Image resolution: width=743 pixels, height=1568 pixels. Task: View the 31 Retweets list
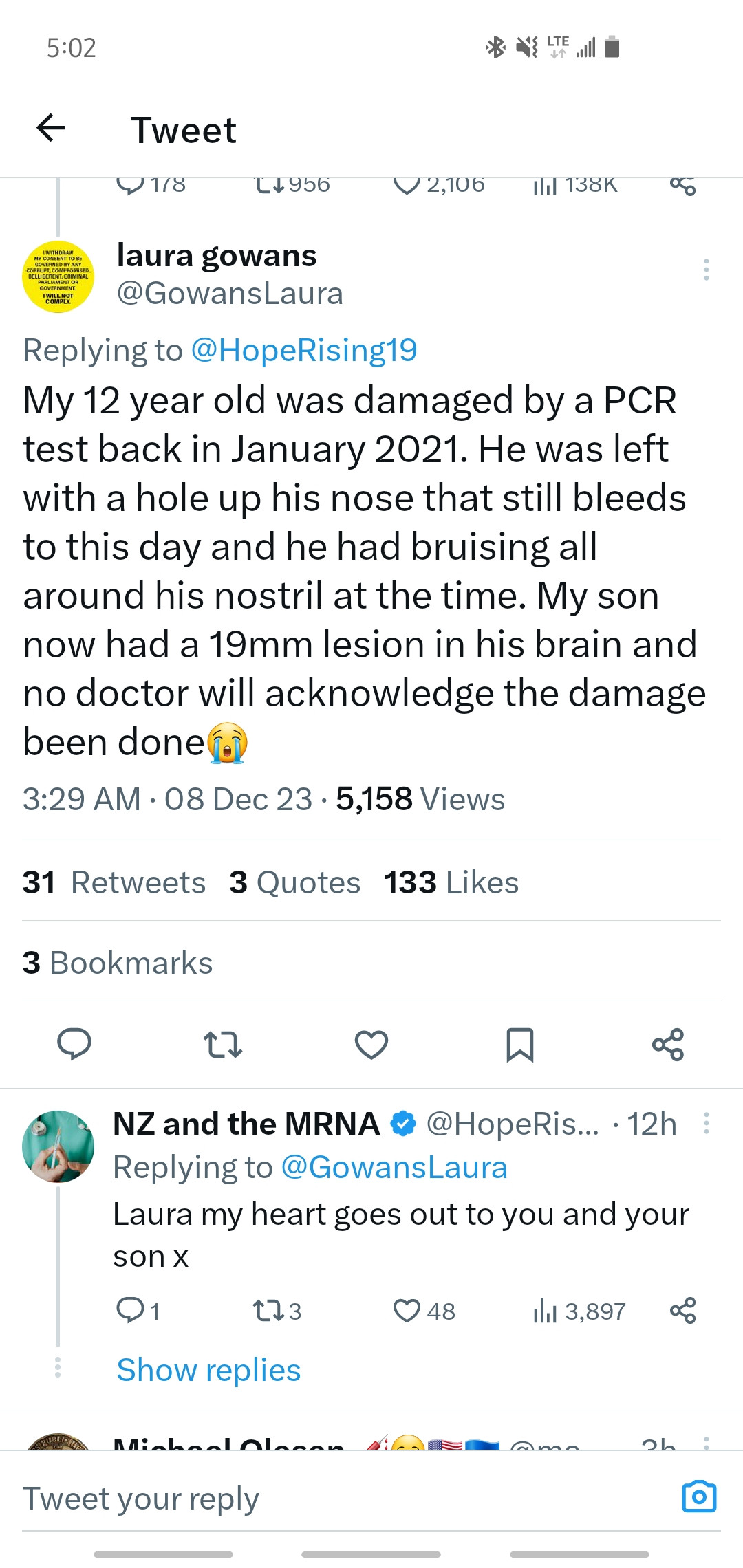click(114, 882)
